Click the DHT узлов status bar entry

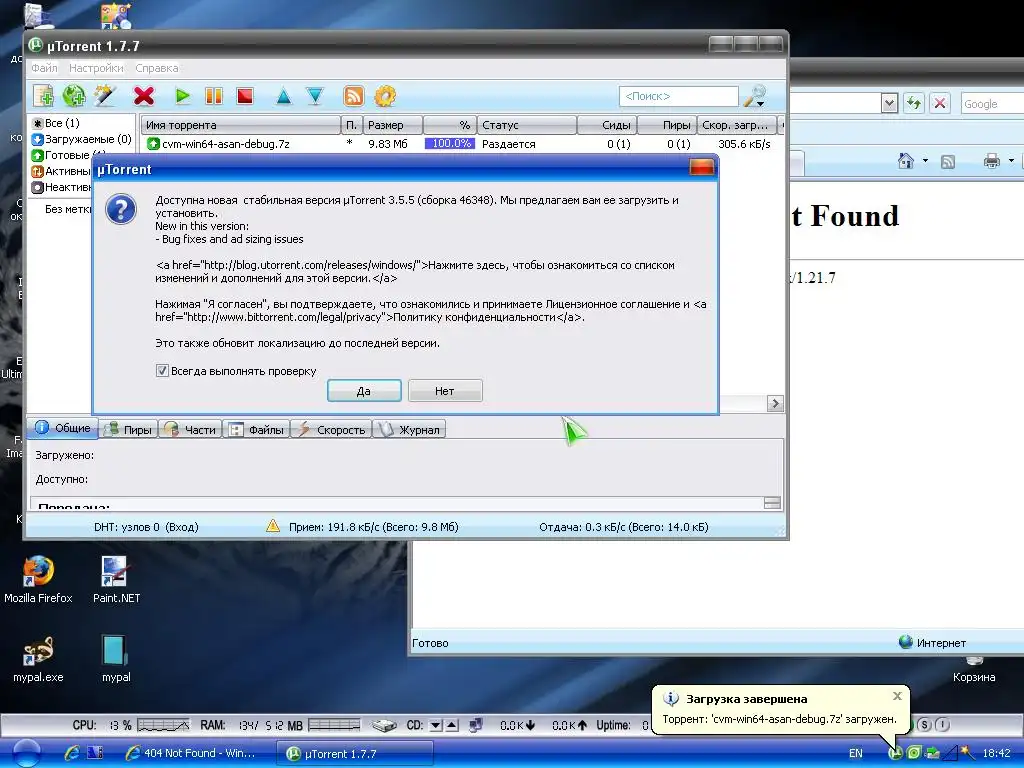tap(146, 527)
